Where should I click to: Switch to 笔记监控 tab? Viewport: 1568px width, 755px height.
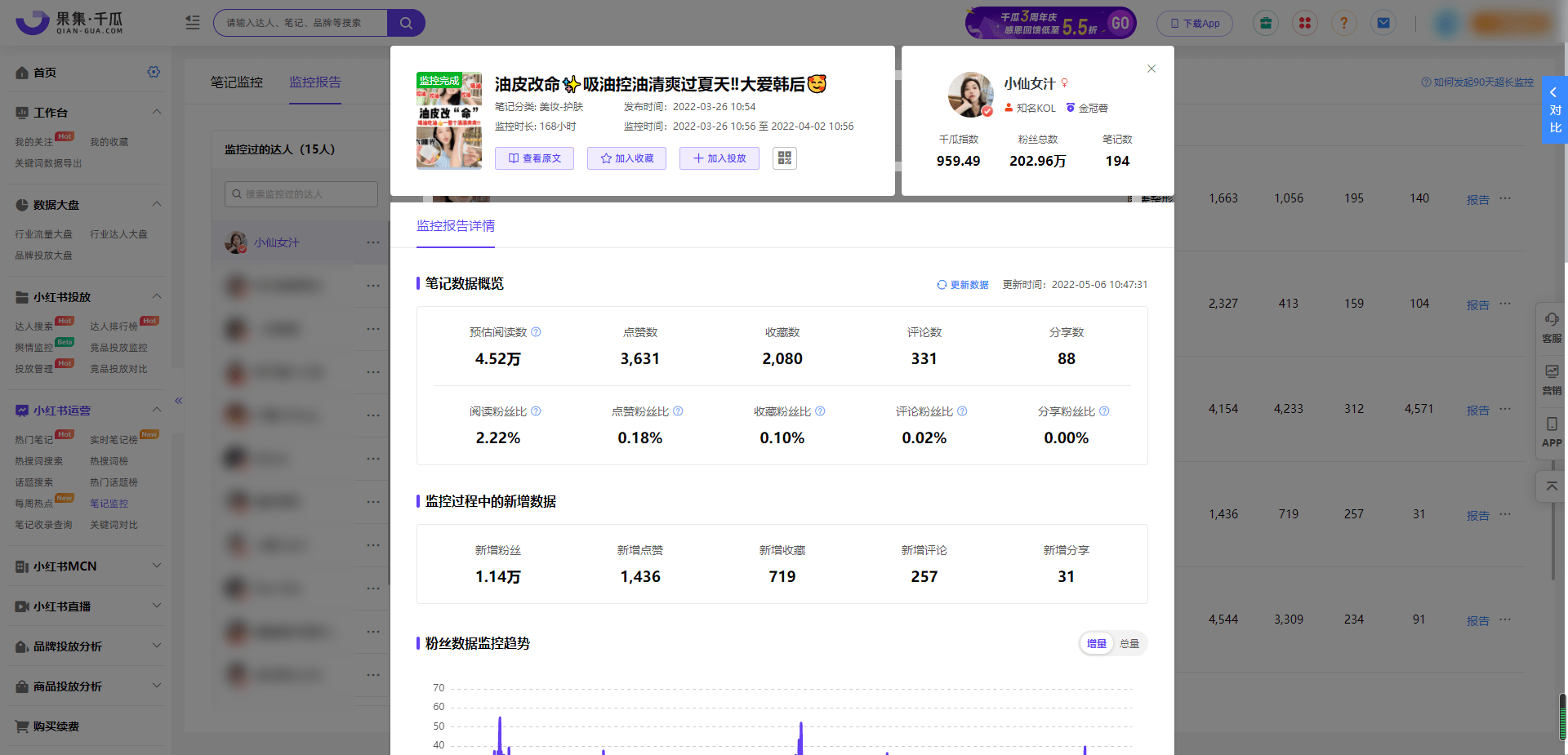(x=237, y=82)
